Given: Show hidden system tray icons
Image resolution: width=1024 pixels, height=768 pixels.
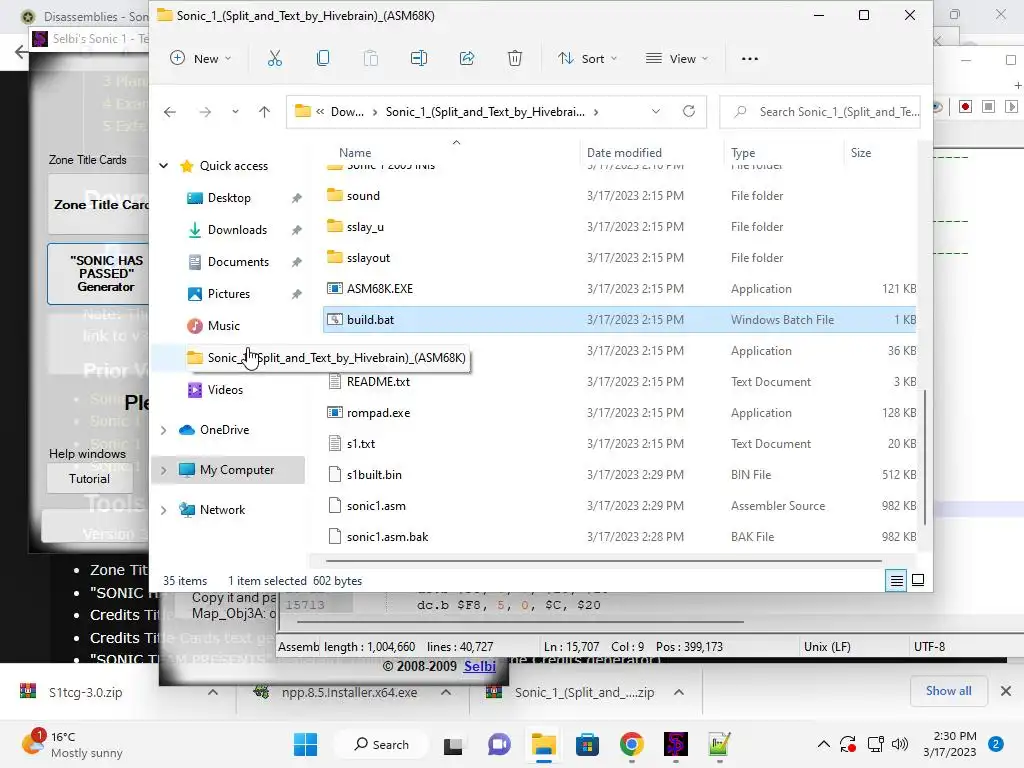Looking at the screenshot, I should tap(824, 744).
